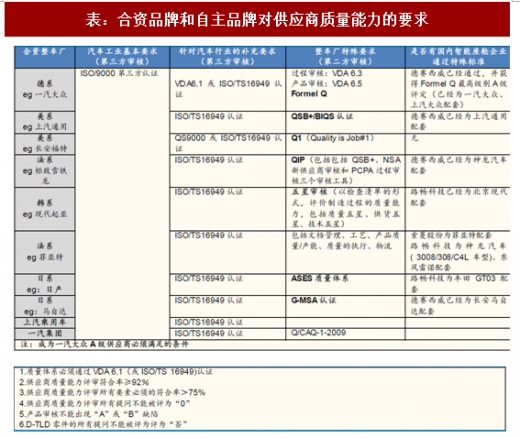
Task: Click condition 2 with ≥92%
Action: click(x=84, y=382)
